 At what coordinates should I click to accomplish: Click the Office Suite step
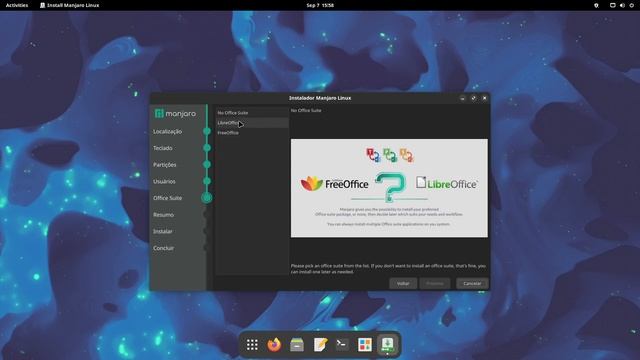tap(167, 198)
